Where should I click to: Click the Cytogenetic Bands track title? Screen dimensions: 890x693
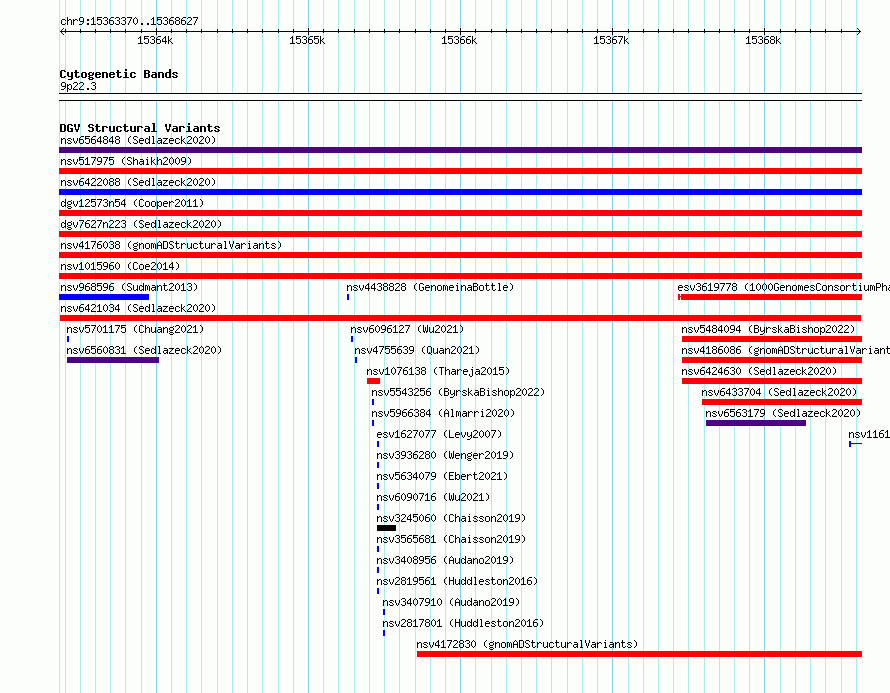(x=119, y=74)
